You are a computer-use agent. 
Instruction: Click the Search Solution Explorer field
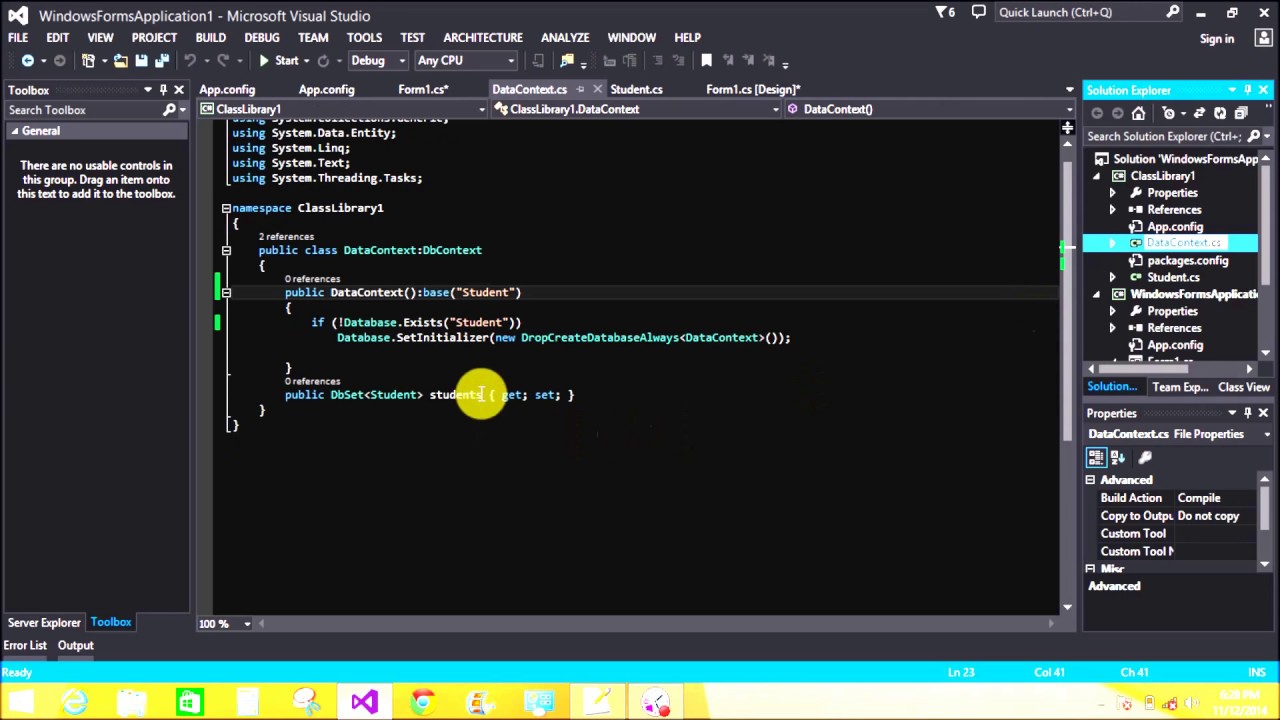point(1165,136)
